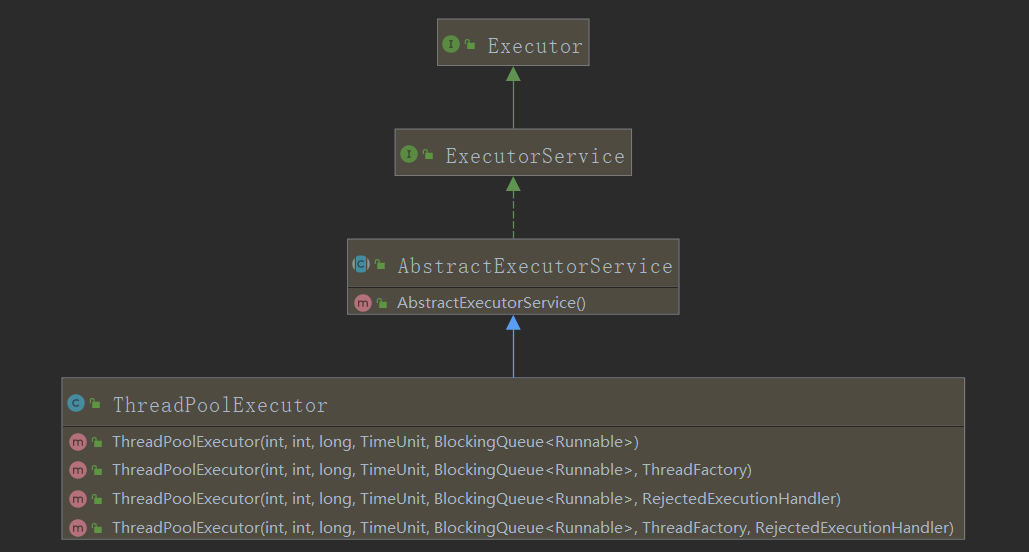Select the ExecutorService node title
Screen dimensions: 1029x552
point(535,156)
